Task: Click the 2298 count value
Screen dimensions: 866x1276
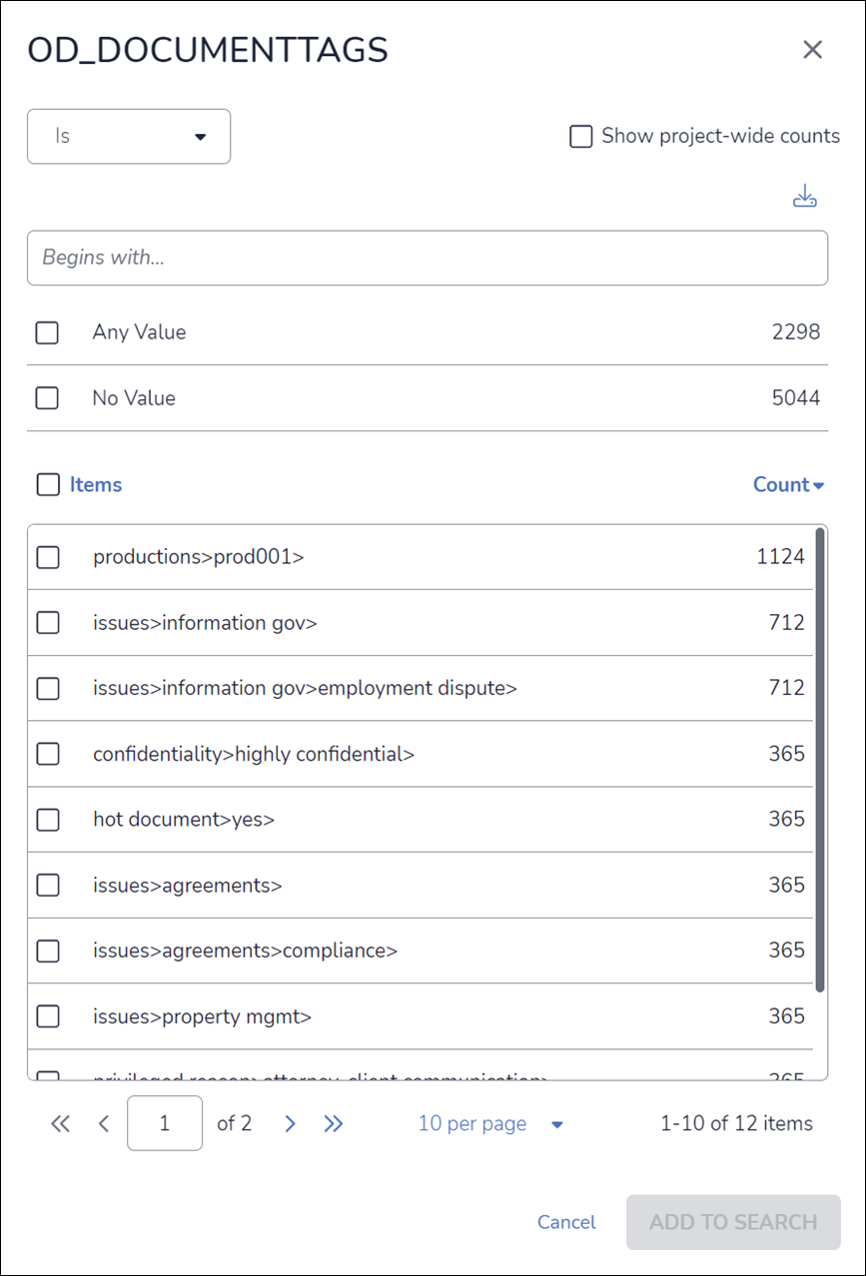Action: click(x=796, y=332)
